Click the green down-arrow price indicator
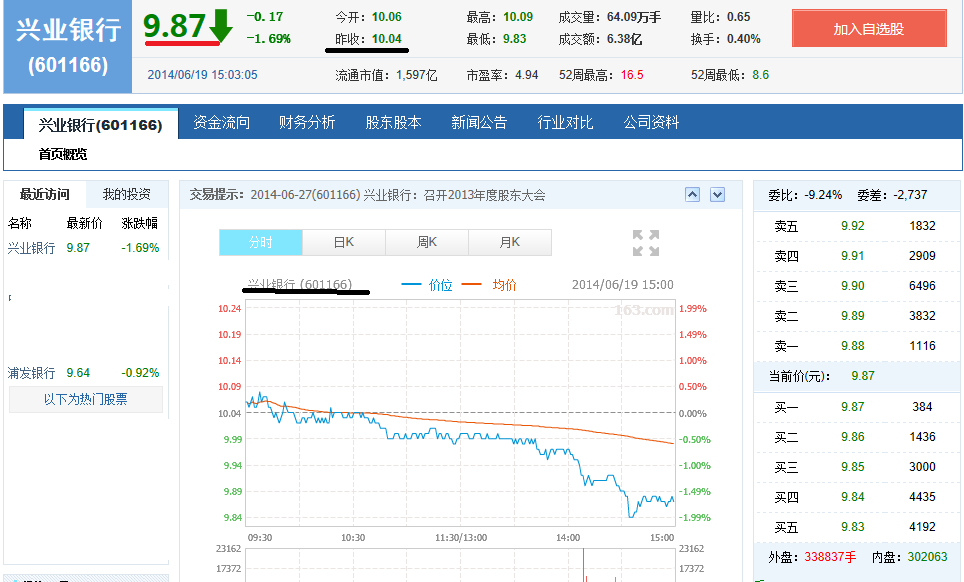964x582 pixels. [x=220, y=26]
